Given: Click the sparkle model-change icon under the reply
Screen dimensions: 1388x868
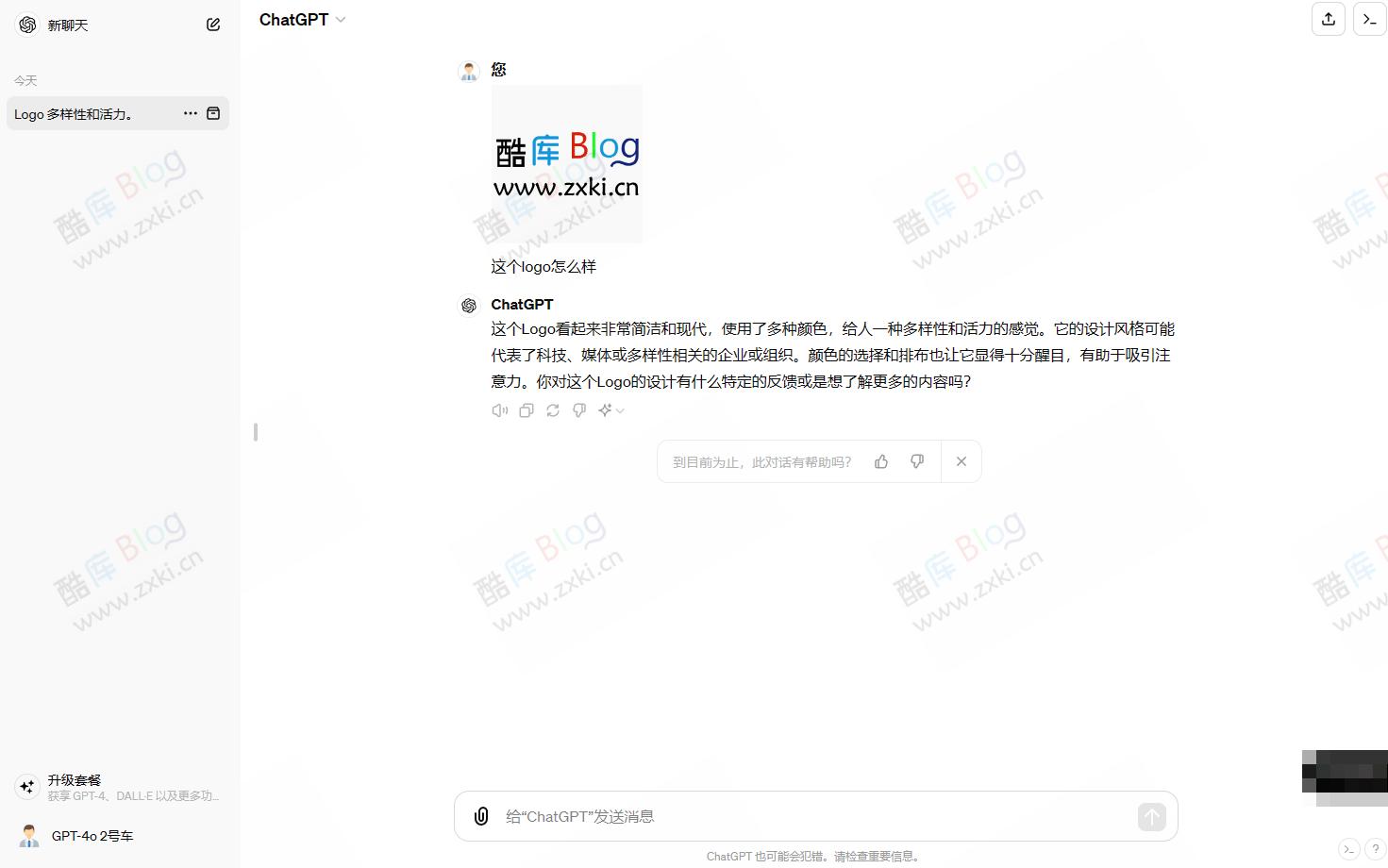Looking at the screenshot, I should [606, 409].
